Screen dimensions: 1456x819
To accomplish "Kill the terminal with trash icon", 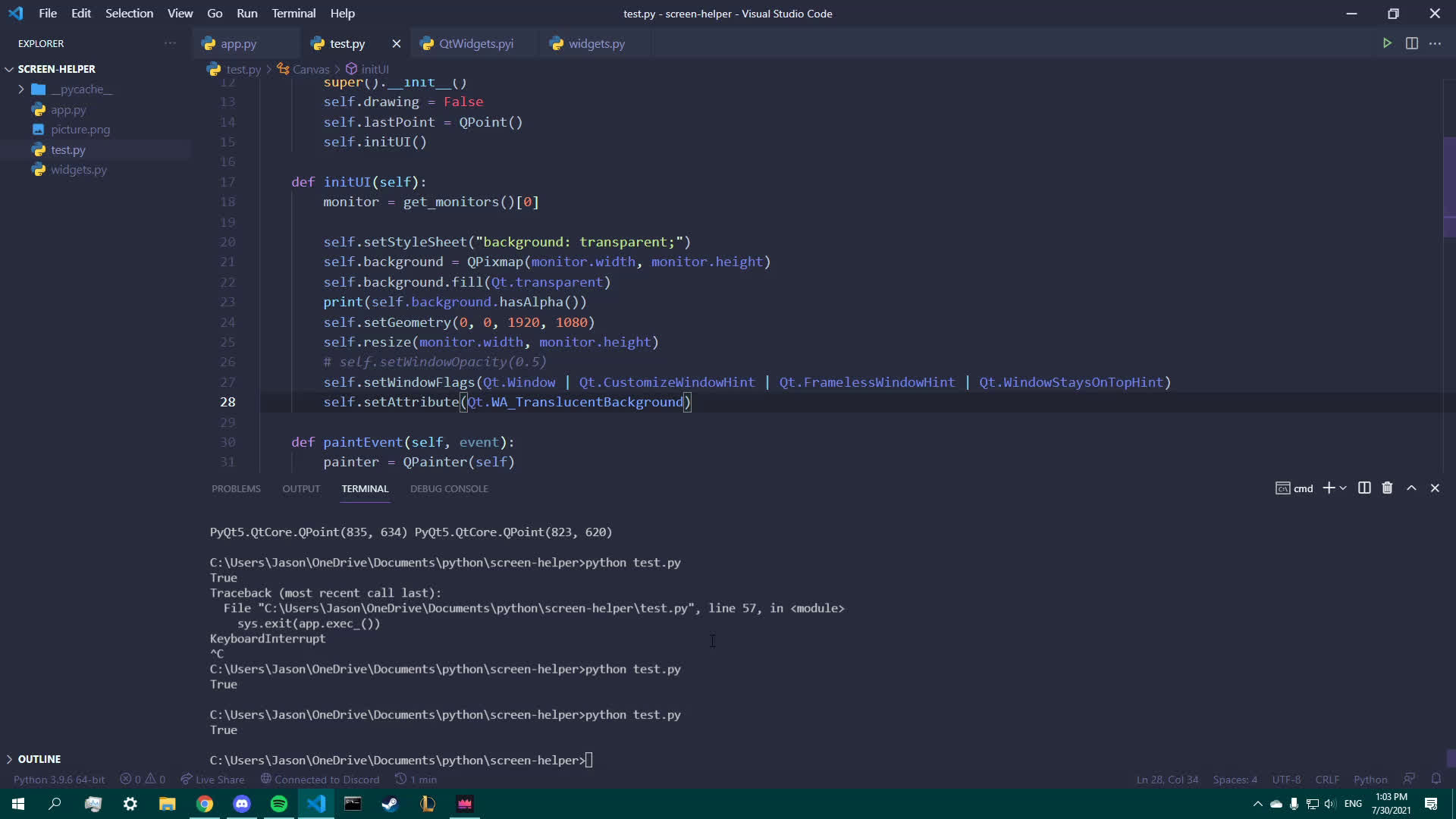I will 1387,488.
